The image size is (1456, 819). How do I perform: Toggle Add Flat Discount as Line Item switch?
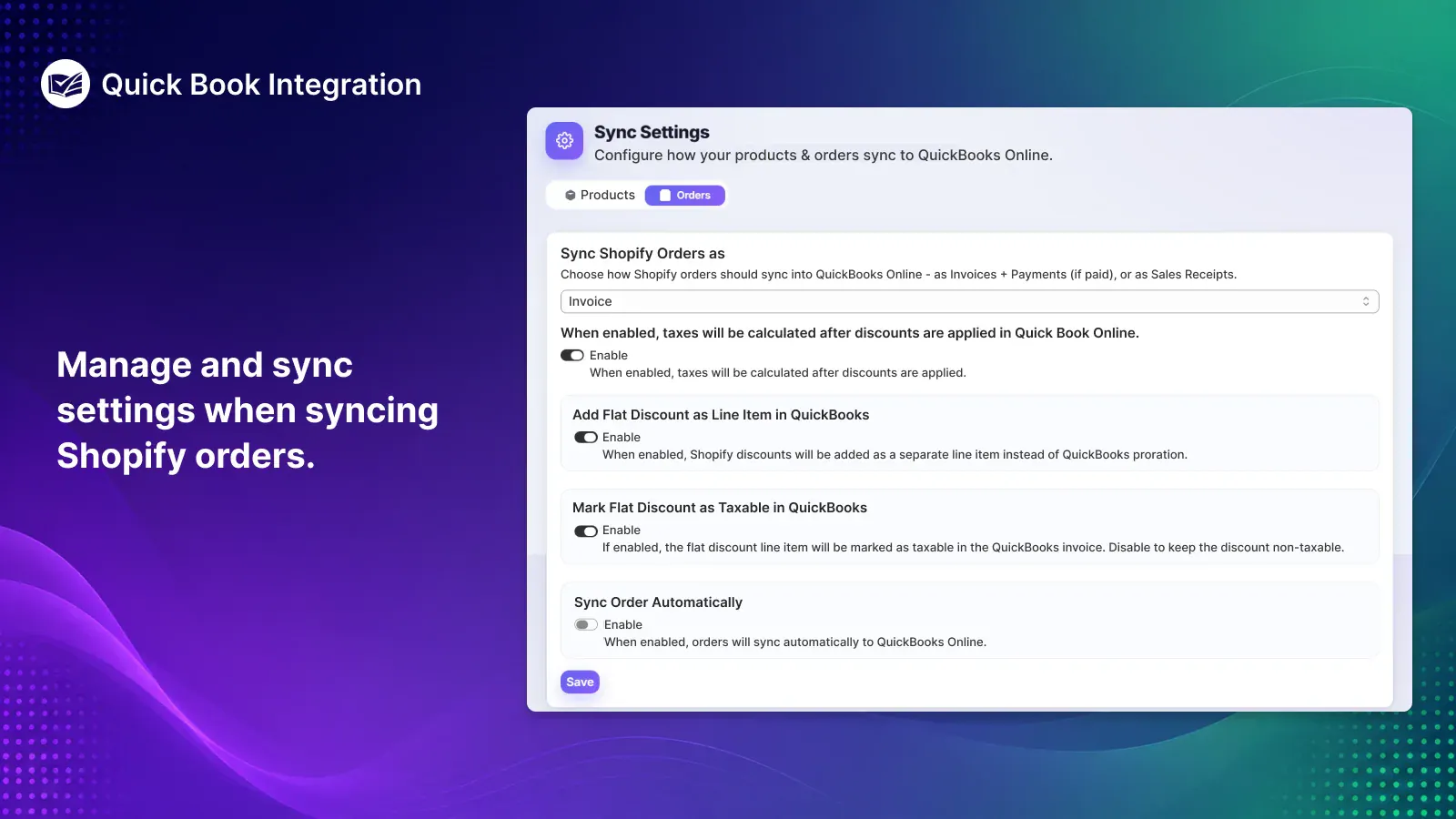(x=586, y=438)
